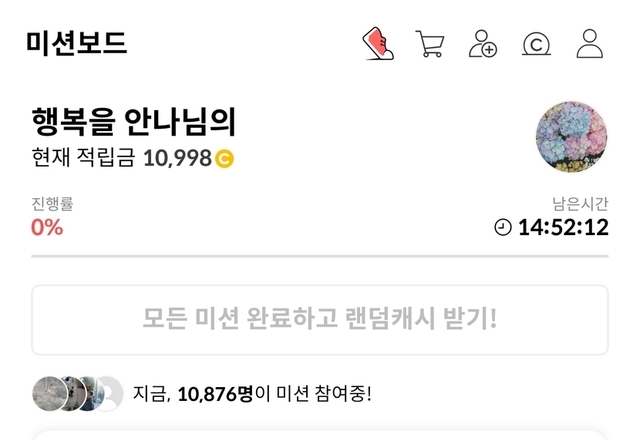Viewport: 640px width, 440px height.
Task: Tap the gold coin beside 10,998
Action: [x=224, y=159]
